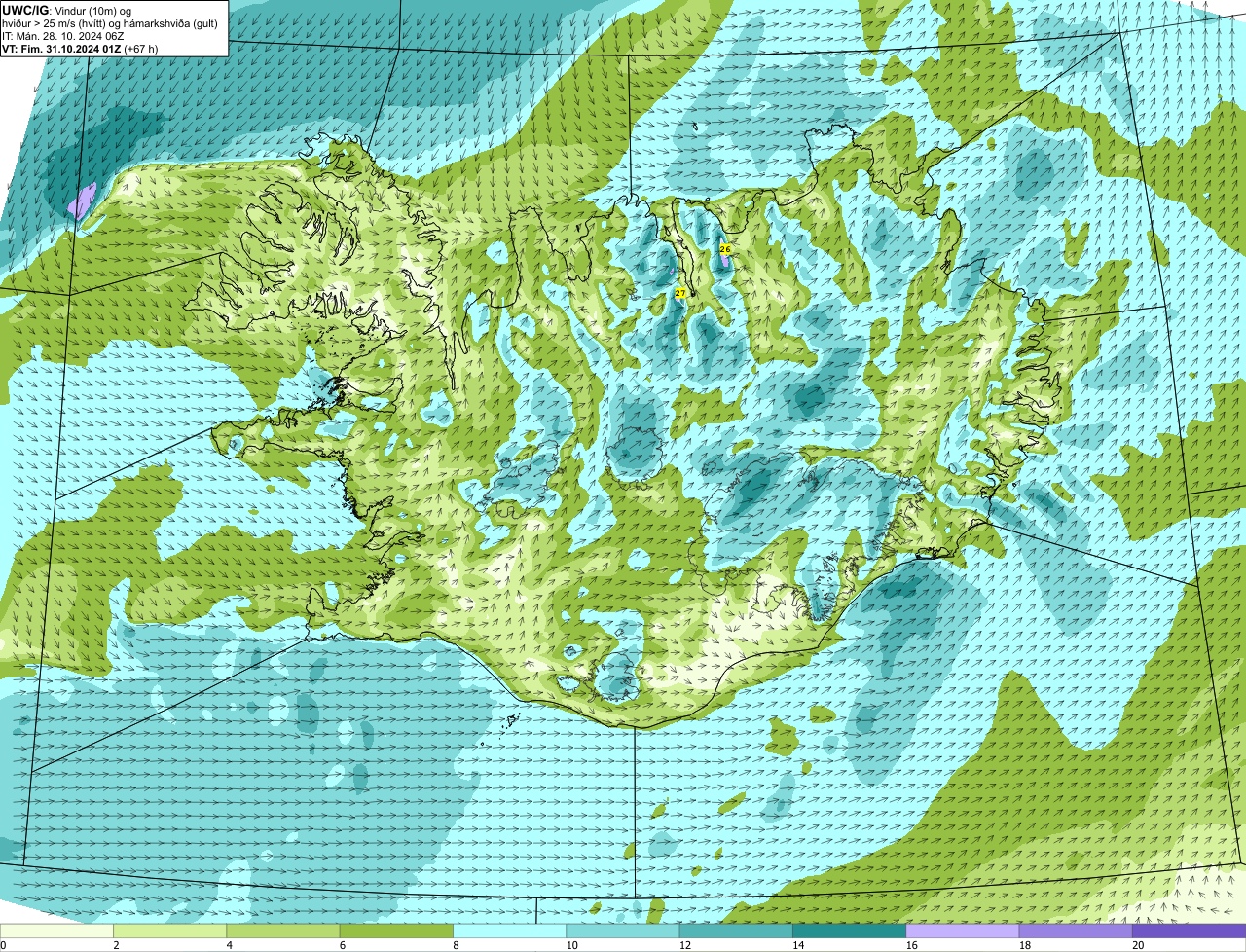
Task: Select the 8–10 m/s light cyan swatch
Action: 510,932
